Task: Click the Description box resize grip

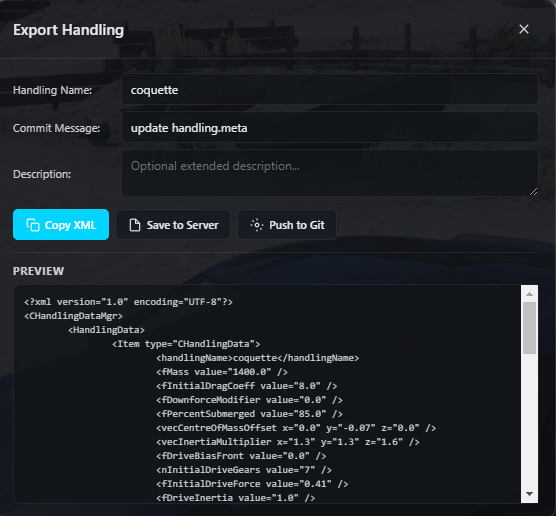Action: tap(533, 192)
